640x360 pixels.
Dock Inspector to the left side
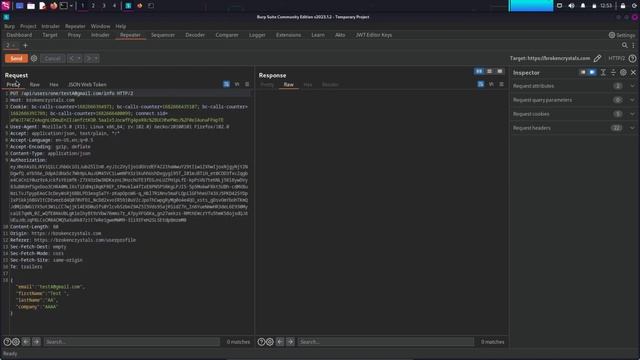[x=582, y=72]
